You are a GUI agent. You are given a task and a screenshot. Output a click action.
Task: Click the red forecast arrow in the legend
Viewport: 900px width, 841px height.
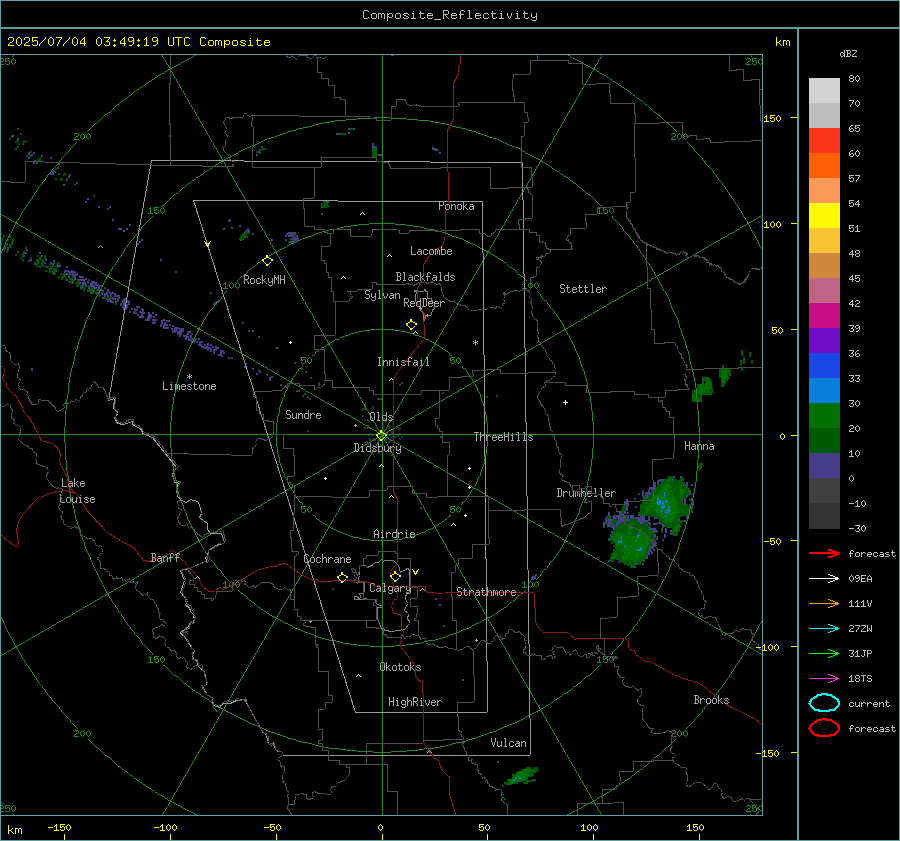pyautogui.click(x=824, y=553)
